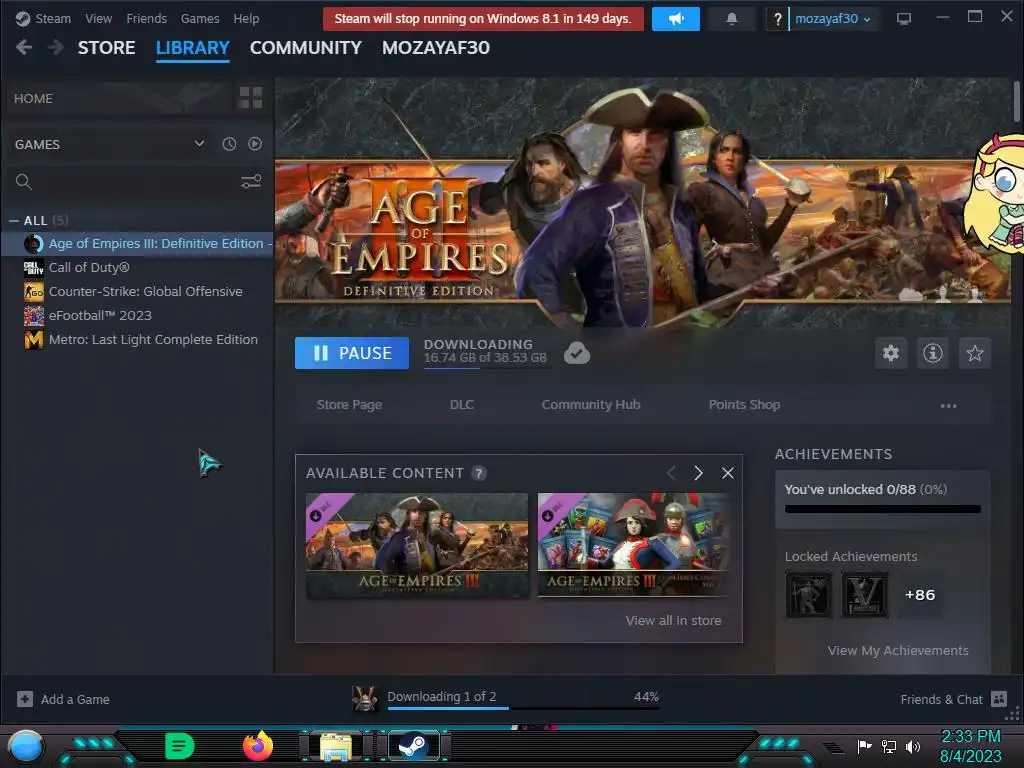The width and height of the screenshot is (1024, 768).
Task: Add game to favorites star
Action: point(974,353)
